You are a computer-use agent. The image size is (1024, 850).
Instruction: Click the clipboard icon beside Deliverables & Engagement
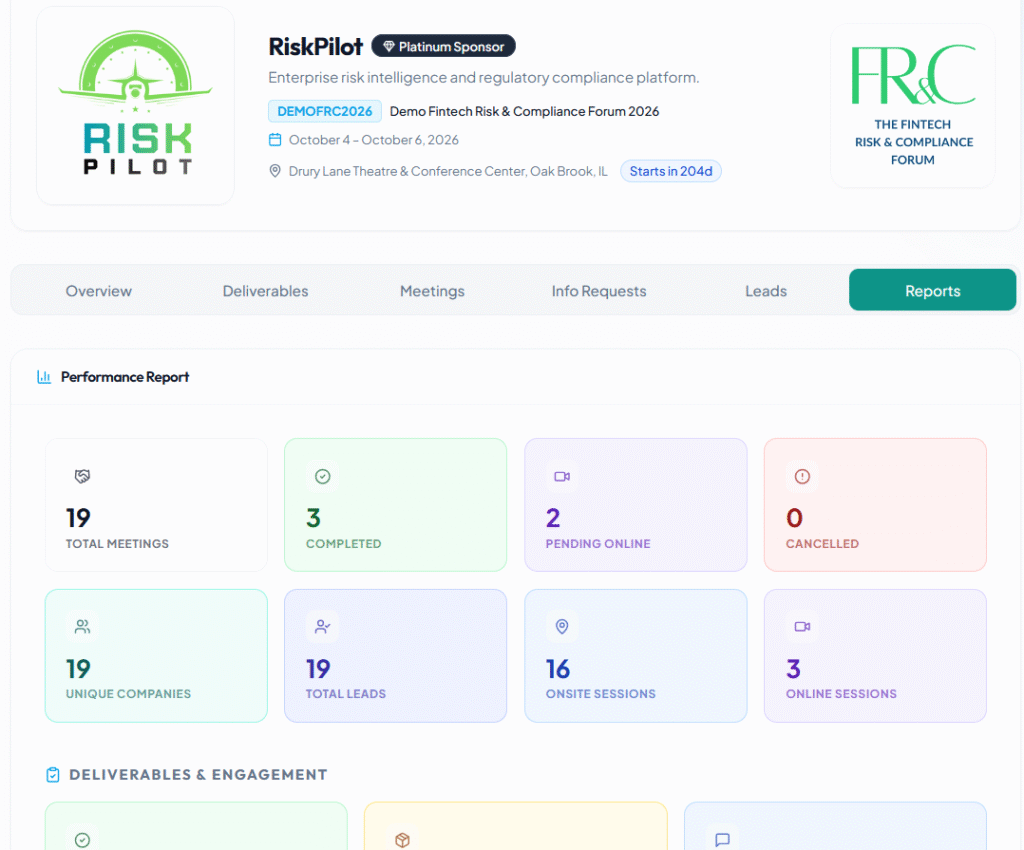point(53,775)
